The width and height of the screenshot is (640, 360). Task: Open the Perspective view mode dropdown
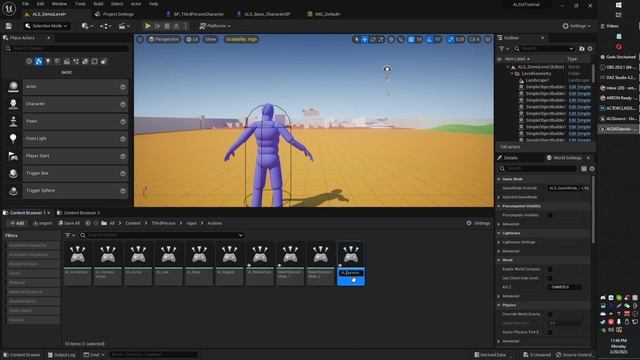[164, 40]
